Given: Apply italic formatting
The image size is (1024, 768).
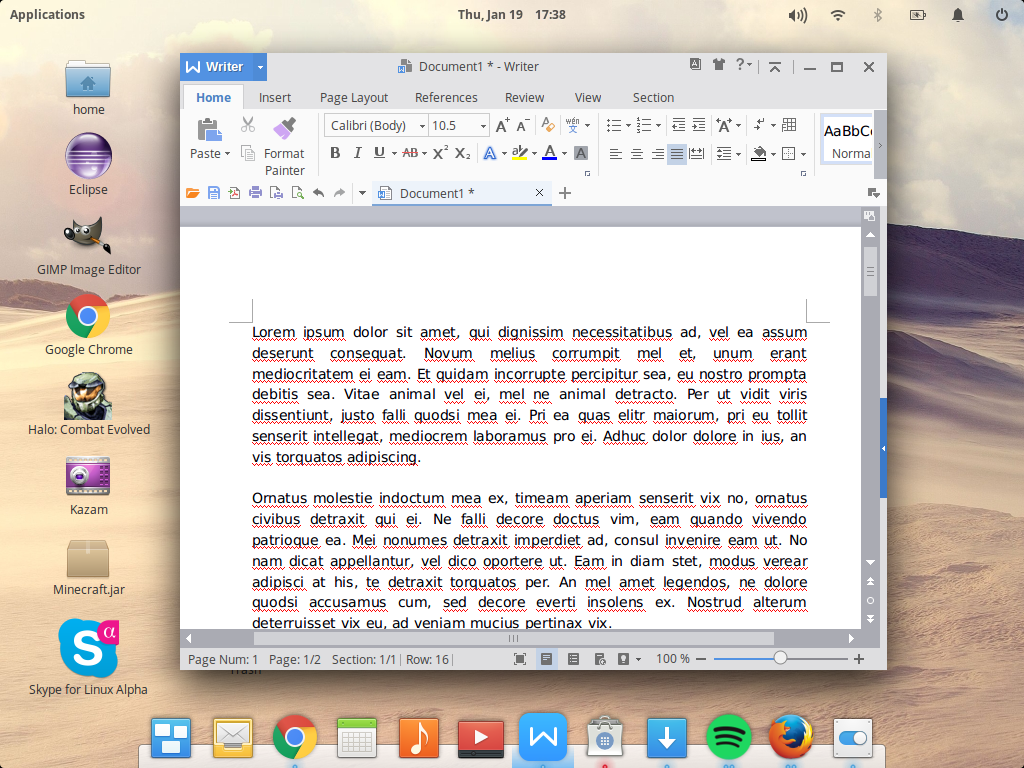Looking at the screenshot, I should [x=357, y=153].
